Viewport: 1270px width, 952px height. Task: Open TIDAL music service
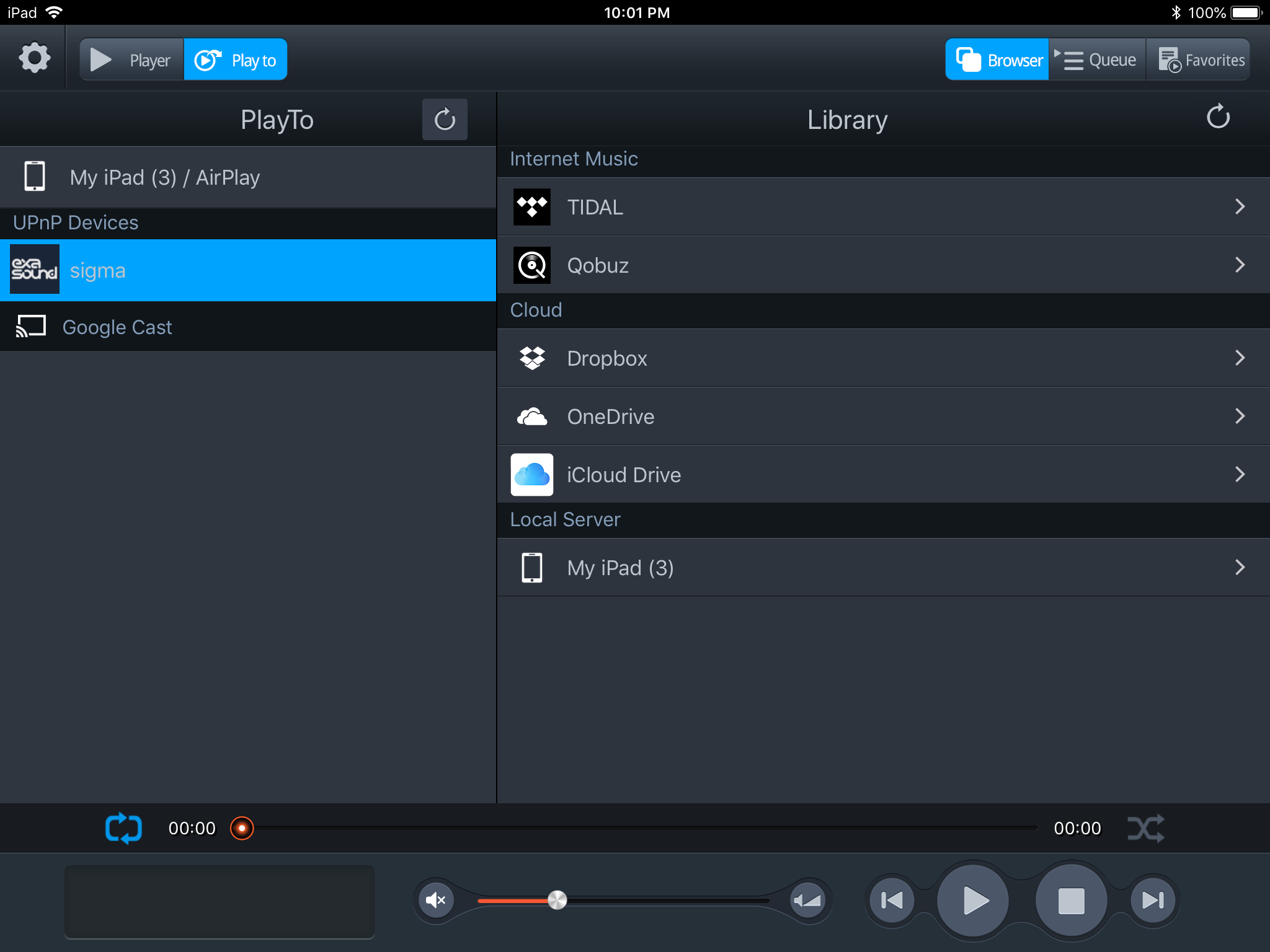(883, 207)
